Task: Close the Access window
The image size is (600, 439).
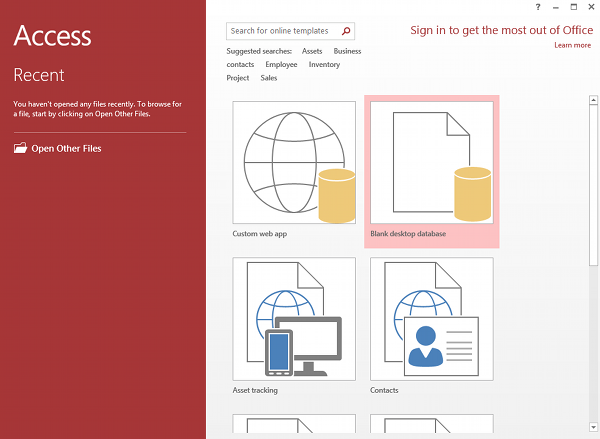Action: (x=591, y=7)
